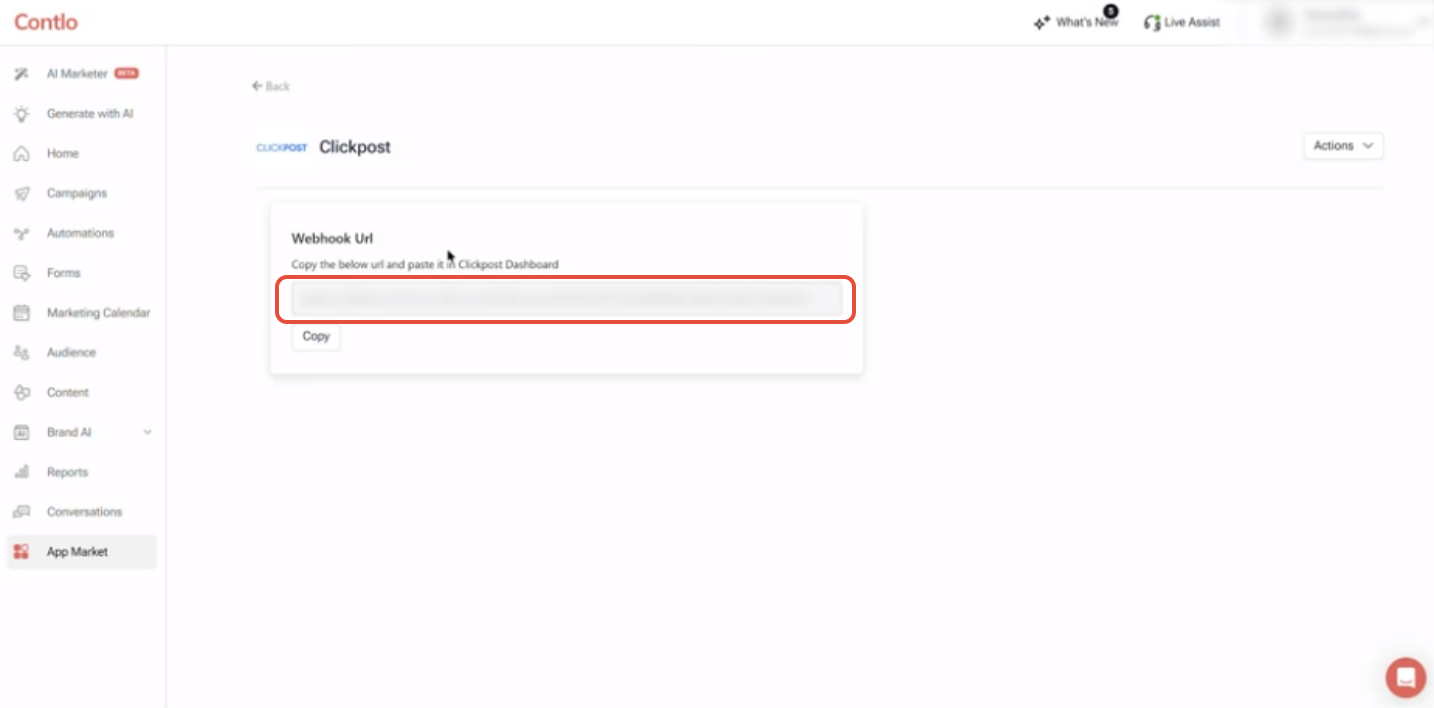Click "Copy the below url" instruction text
Screen dimensions: 1434x708
click(x=425, y=265)
